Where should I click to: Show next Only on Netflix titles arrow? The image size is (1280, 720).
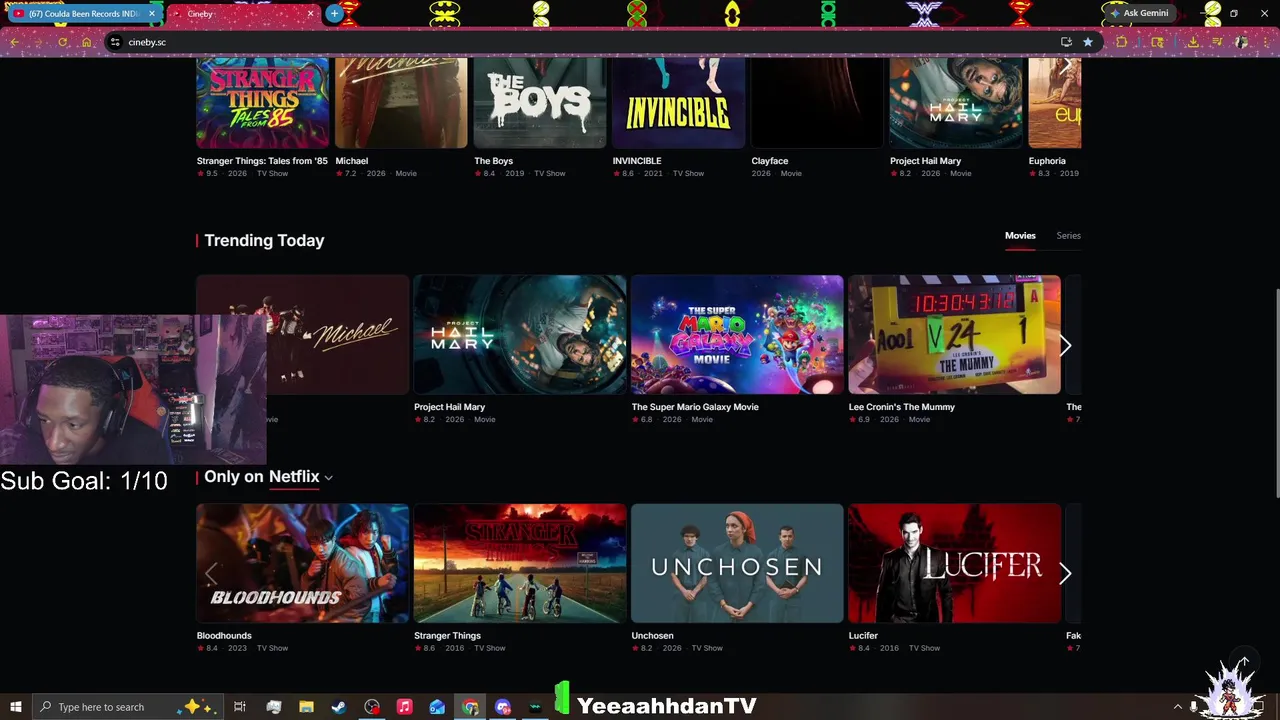1065,573
